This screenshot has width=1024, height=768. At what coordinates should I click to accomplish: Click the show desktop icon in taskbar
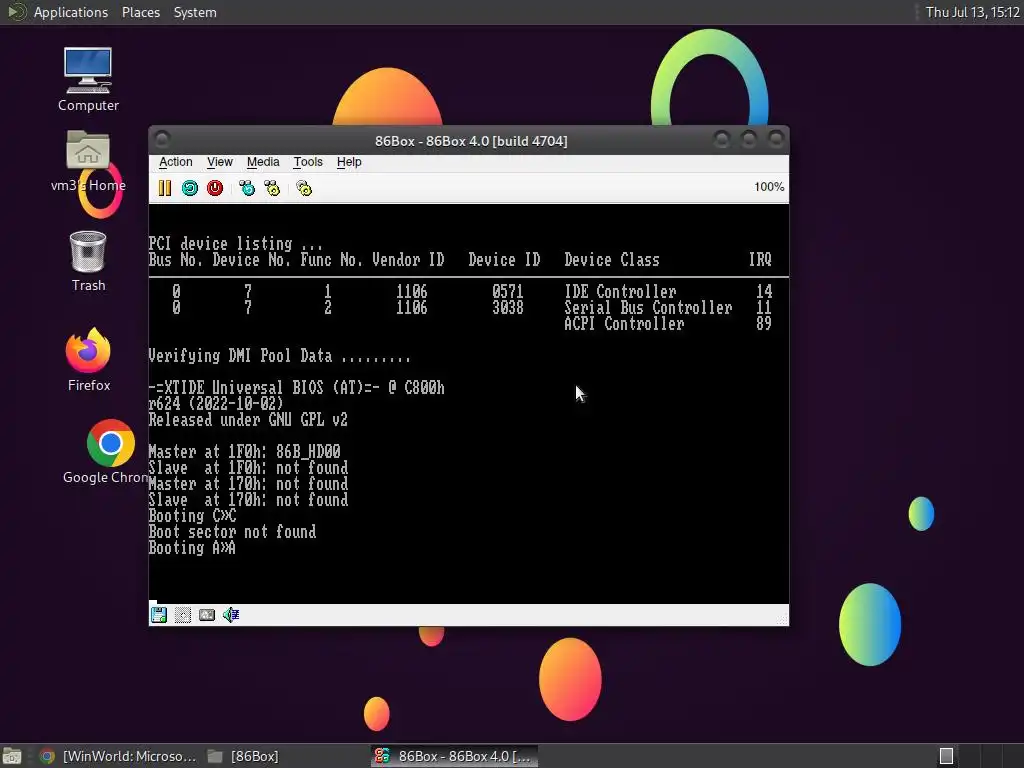point(12,756)
